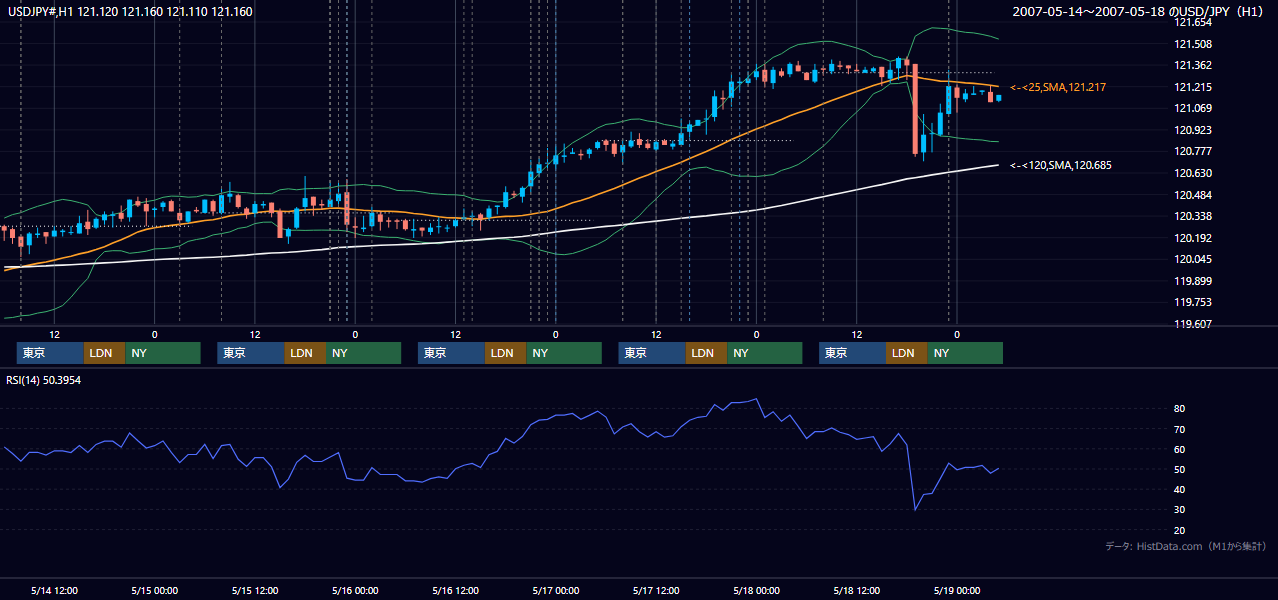The height and width of the screenshot is (600, 1278).
Task: Click the 2007-05-14～2007-05-18 date range heading
Action: [x=1140, y=12]
